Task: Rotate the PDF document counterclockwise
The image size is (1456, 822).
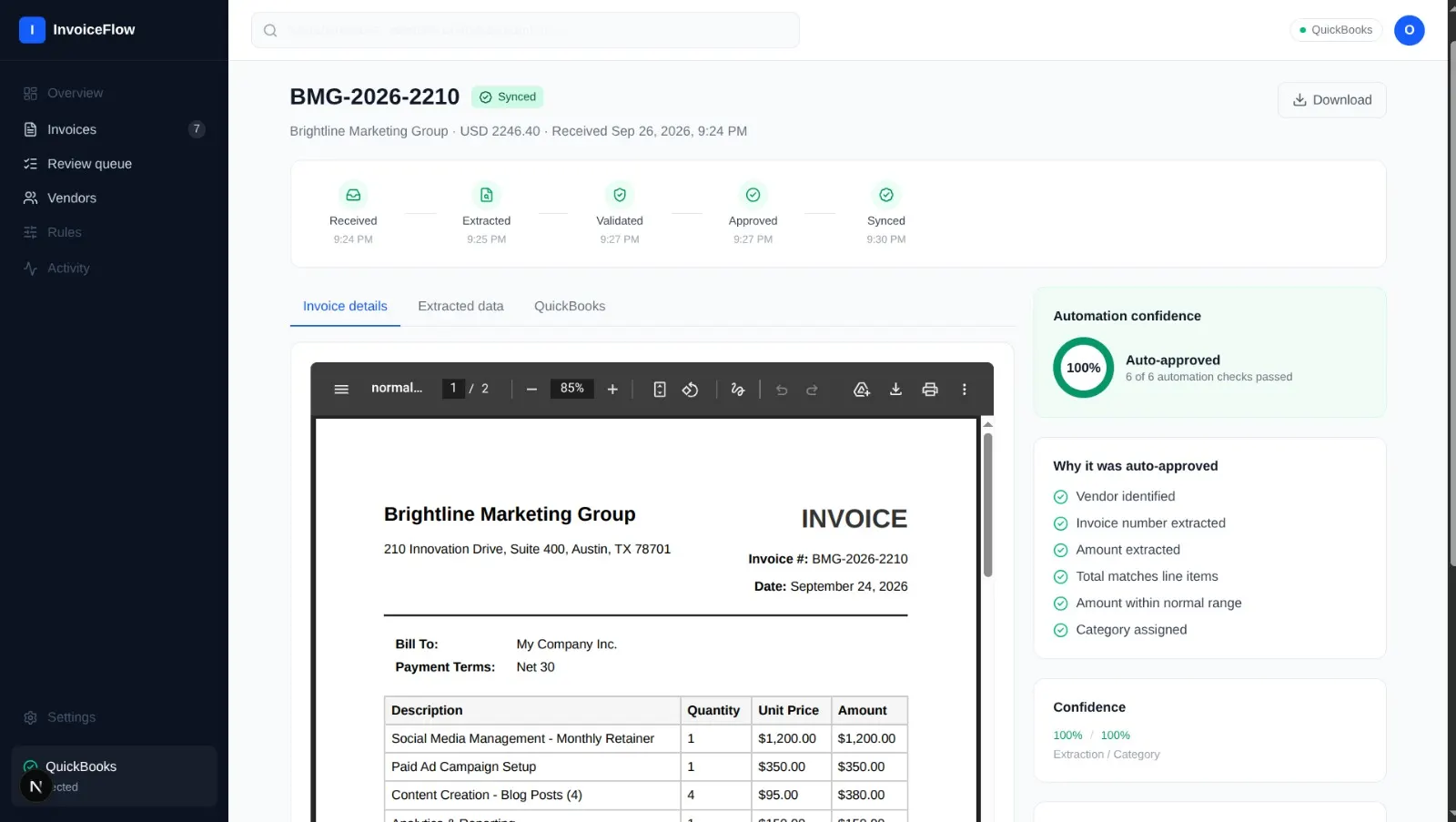Action: tap(691, 390)
